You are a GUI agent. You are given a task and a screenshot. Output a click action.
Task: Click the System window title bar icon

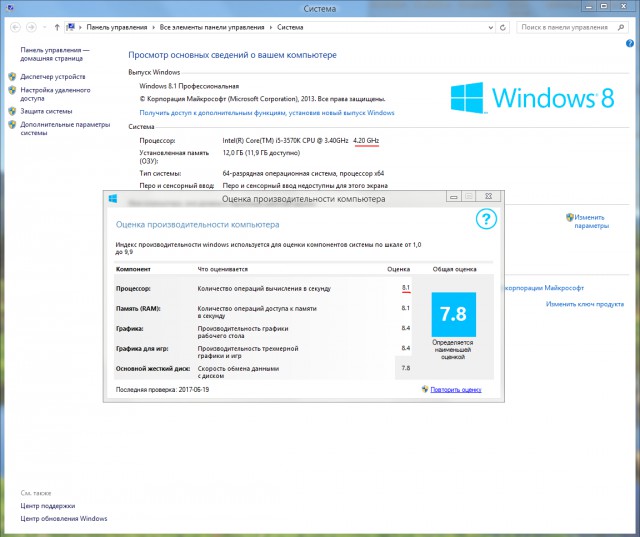(10, 7)
